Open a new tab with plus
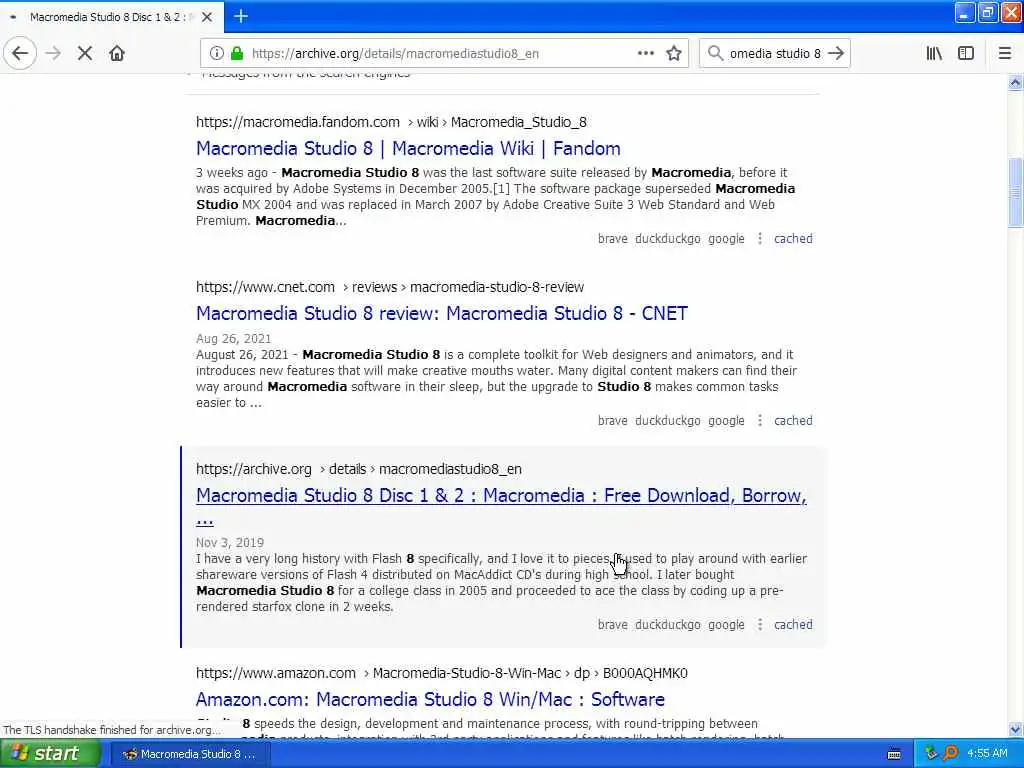 pos(241,16)
